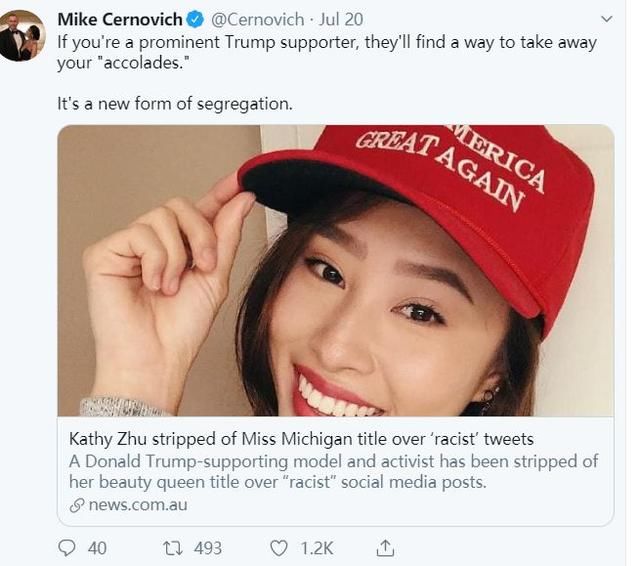Open the article preview image
Viewport: 640px width, 566px height.
point(335,270)
